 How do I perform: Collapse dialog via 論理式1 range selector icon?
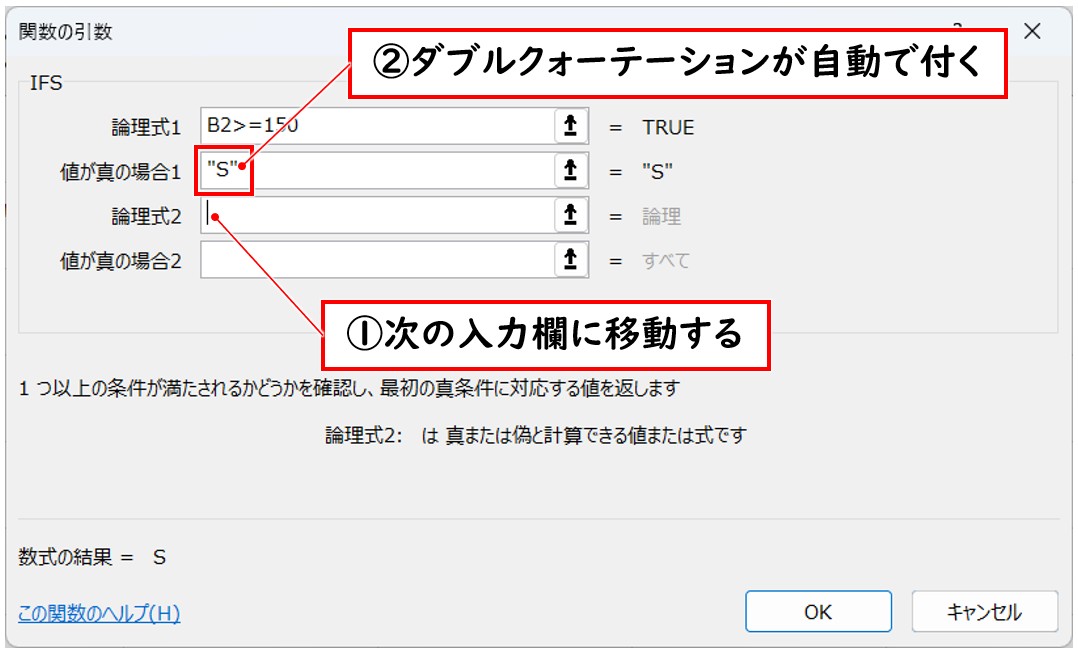tap(571, 126)
